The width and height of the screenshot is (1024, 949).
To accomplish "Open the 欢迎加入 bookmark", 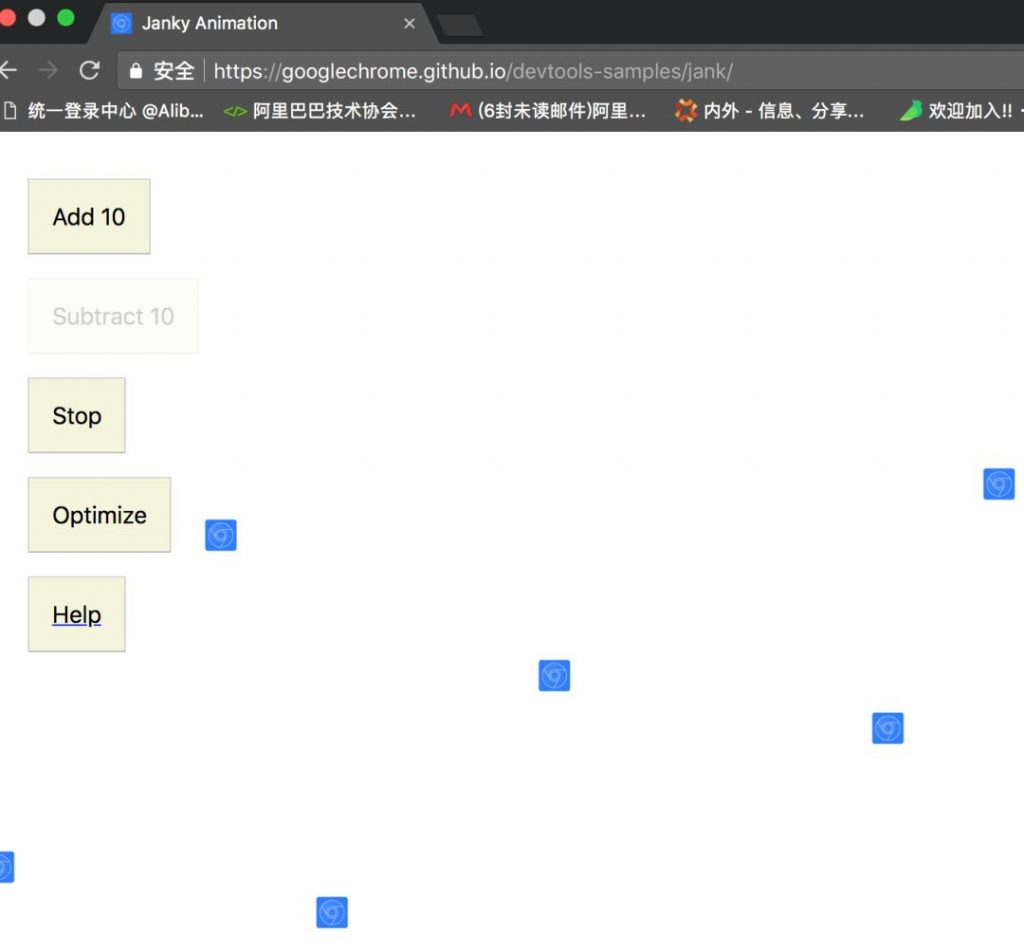I will point(957,111).
